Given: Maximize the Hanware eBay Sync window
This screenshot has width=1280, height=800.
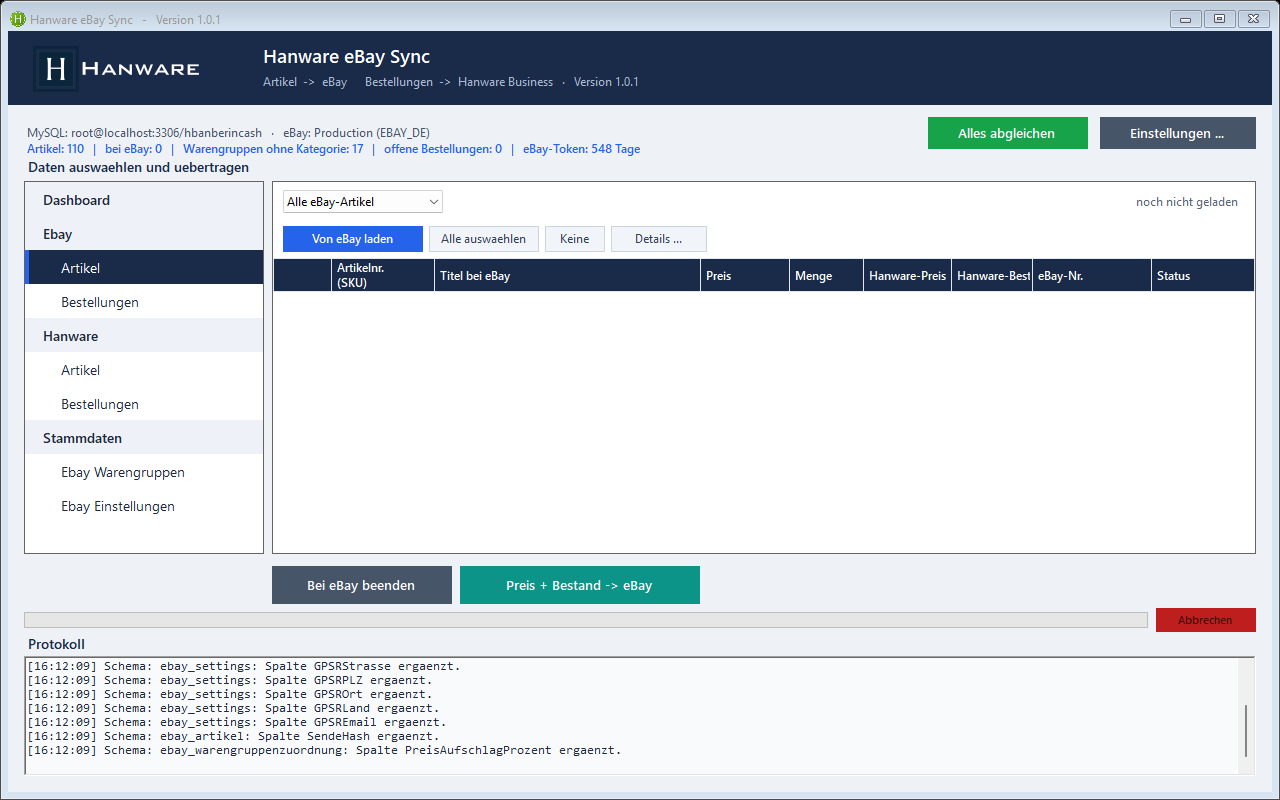Looking at the screenshot, I should tap(1220, 19).
